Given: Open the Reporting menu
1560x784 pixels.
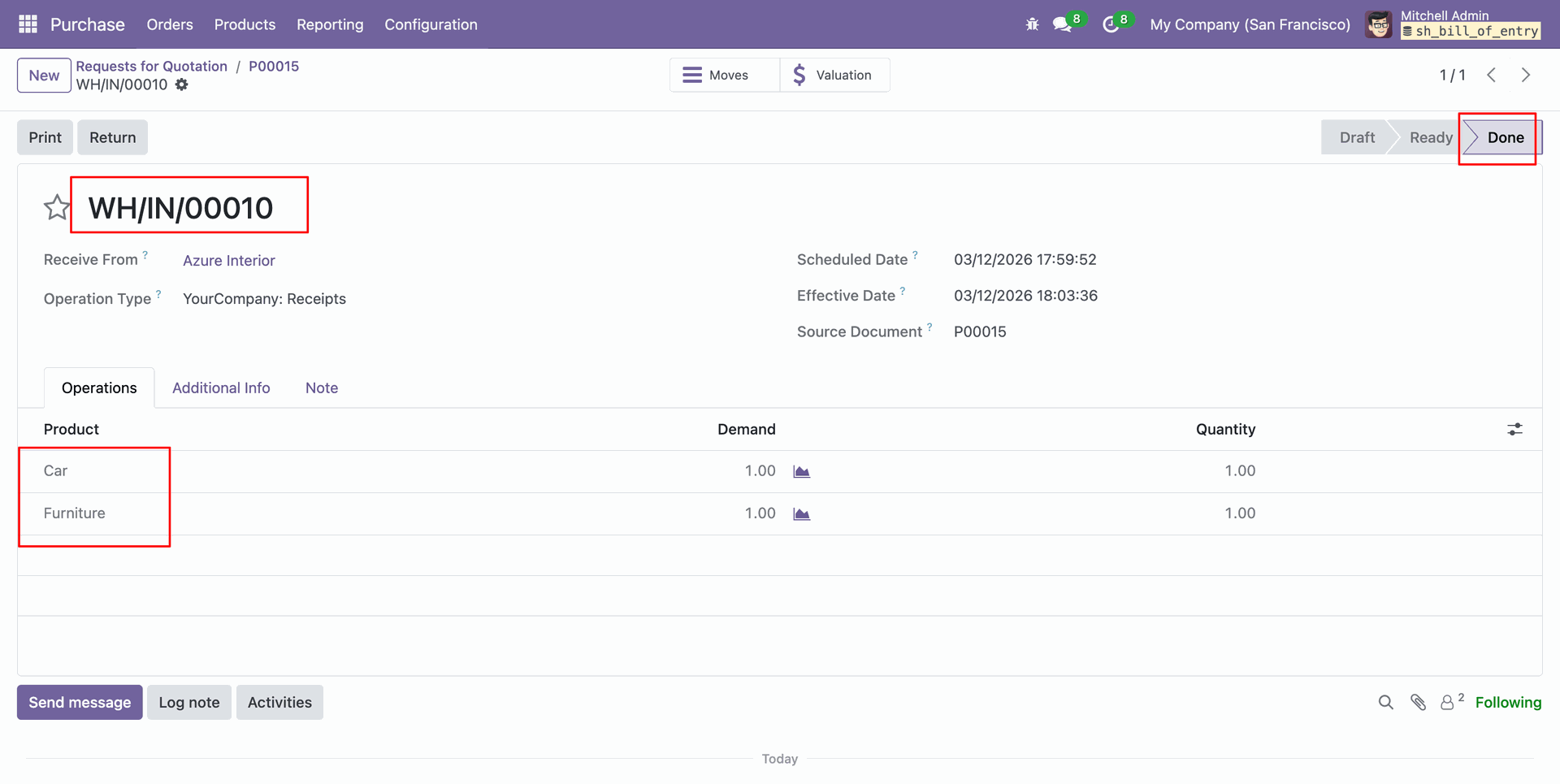Looking at the screenshot, I should [330, 24].
